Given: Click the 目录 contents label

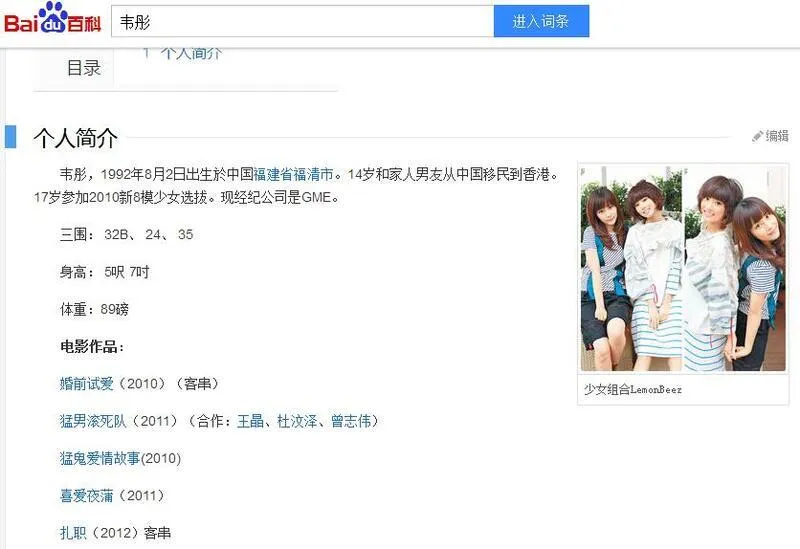Looking at the screenshot, I should (x=84, y=68).
